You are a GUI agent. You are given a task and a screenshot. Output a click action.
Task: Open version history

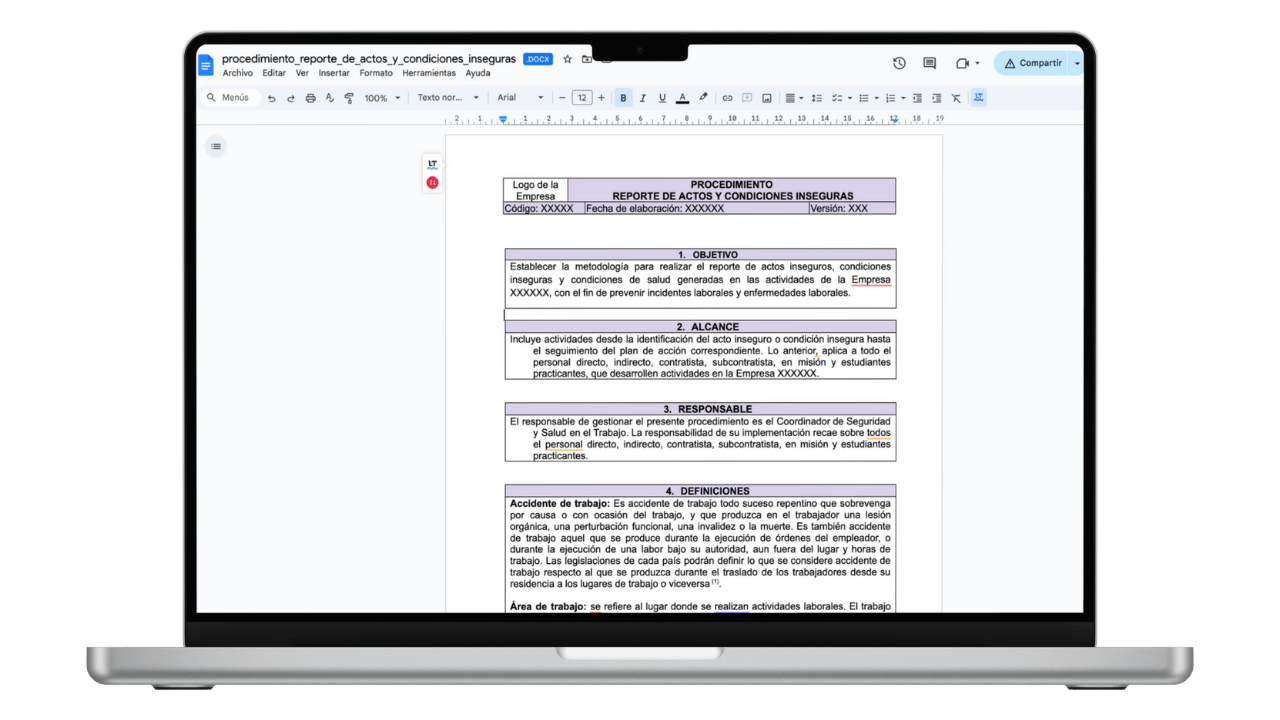click(898, 62)
